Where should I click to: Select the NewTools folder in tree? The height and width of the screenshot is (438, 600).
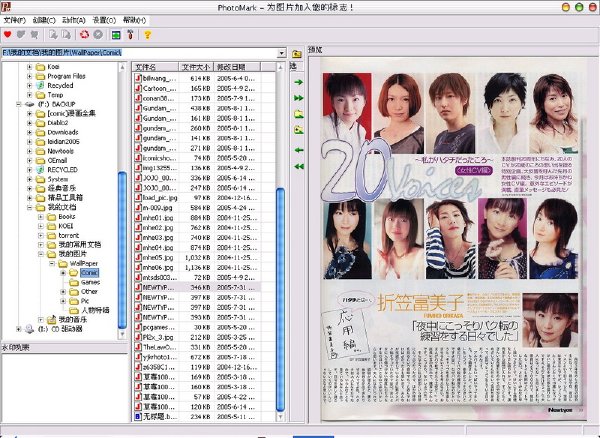click(x=60, y=151)
